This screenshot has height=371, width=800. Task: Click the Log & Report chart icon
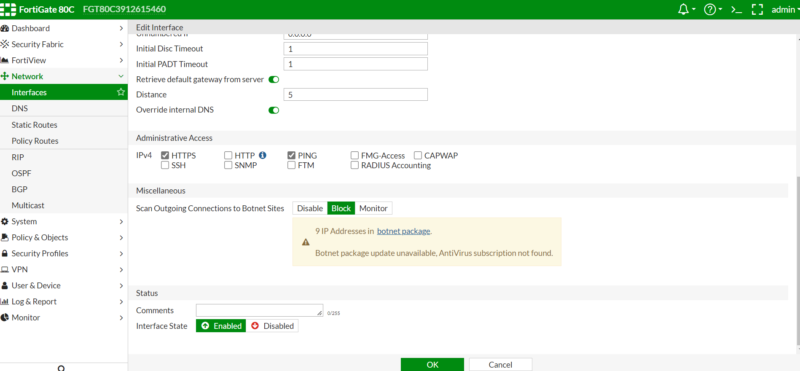coord(5,302)
